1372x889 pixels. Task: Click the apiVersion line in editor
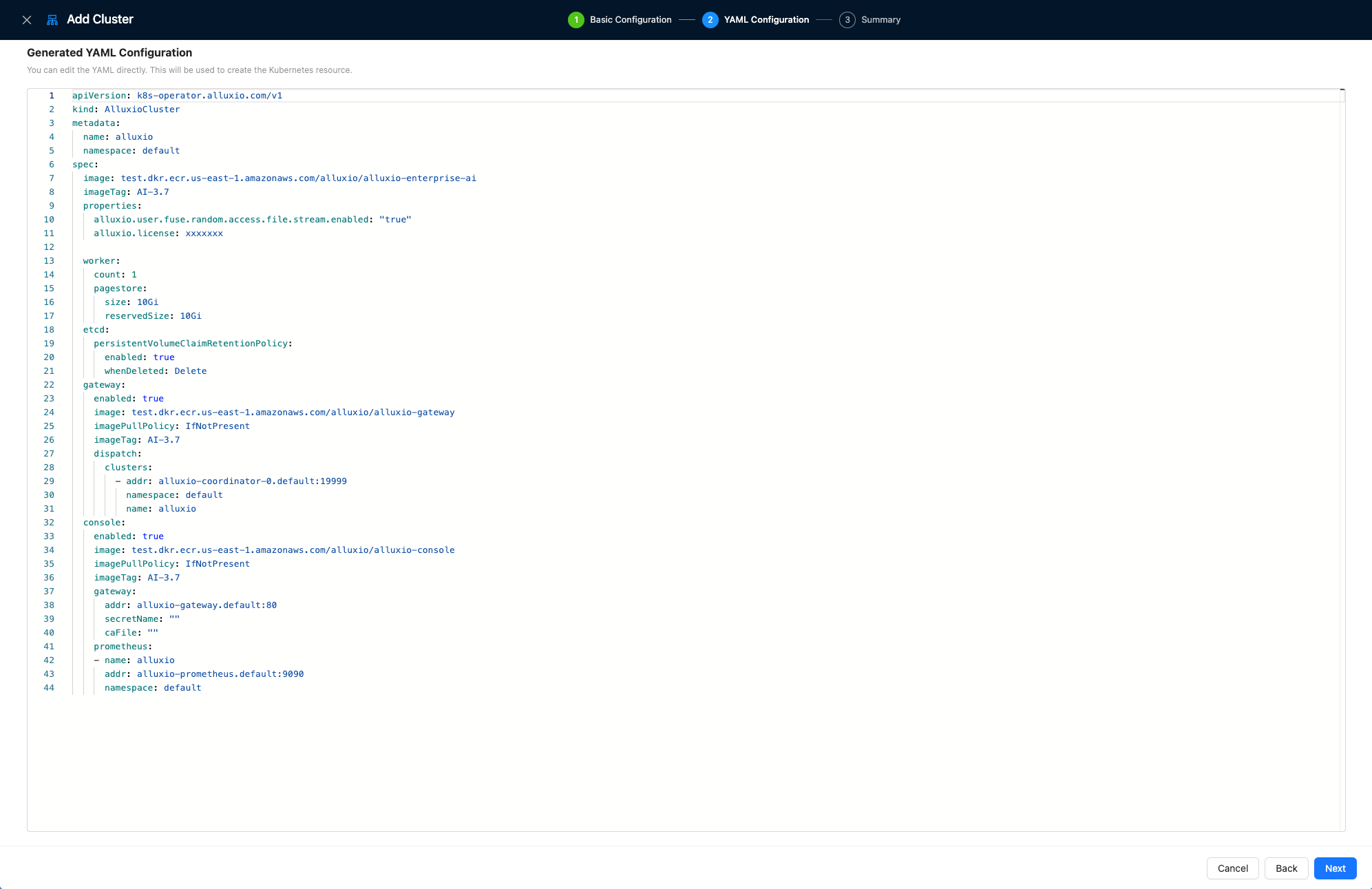pos(177,96)
